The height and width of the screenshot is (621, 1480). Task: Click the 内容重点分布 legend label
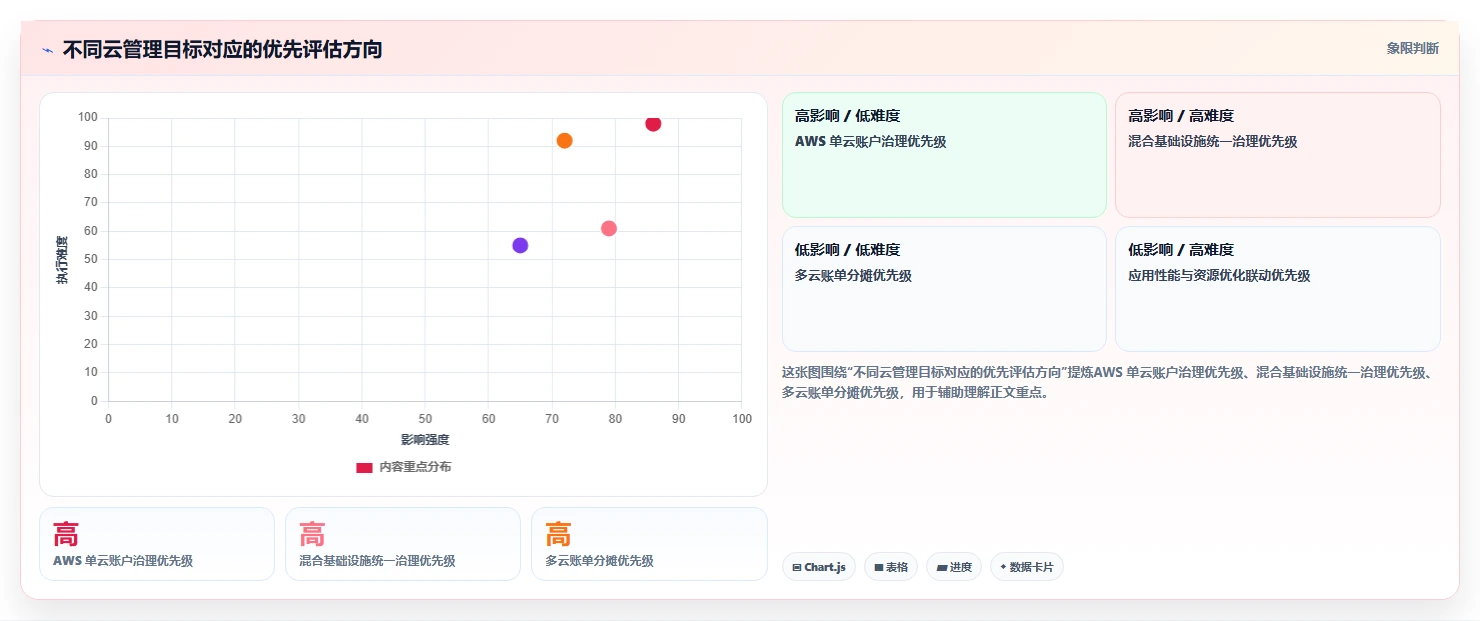(415, 467)
